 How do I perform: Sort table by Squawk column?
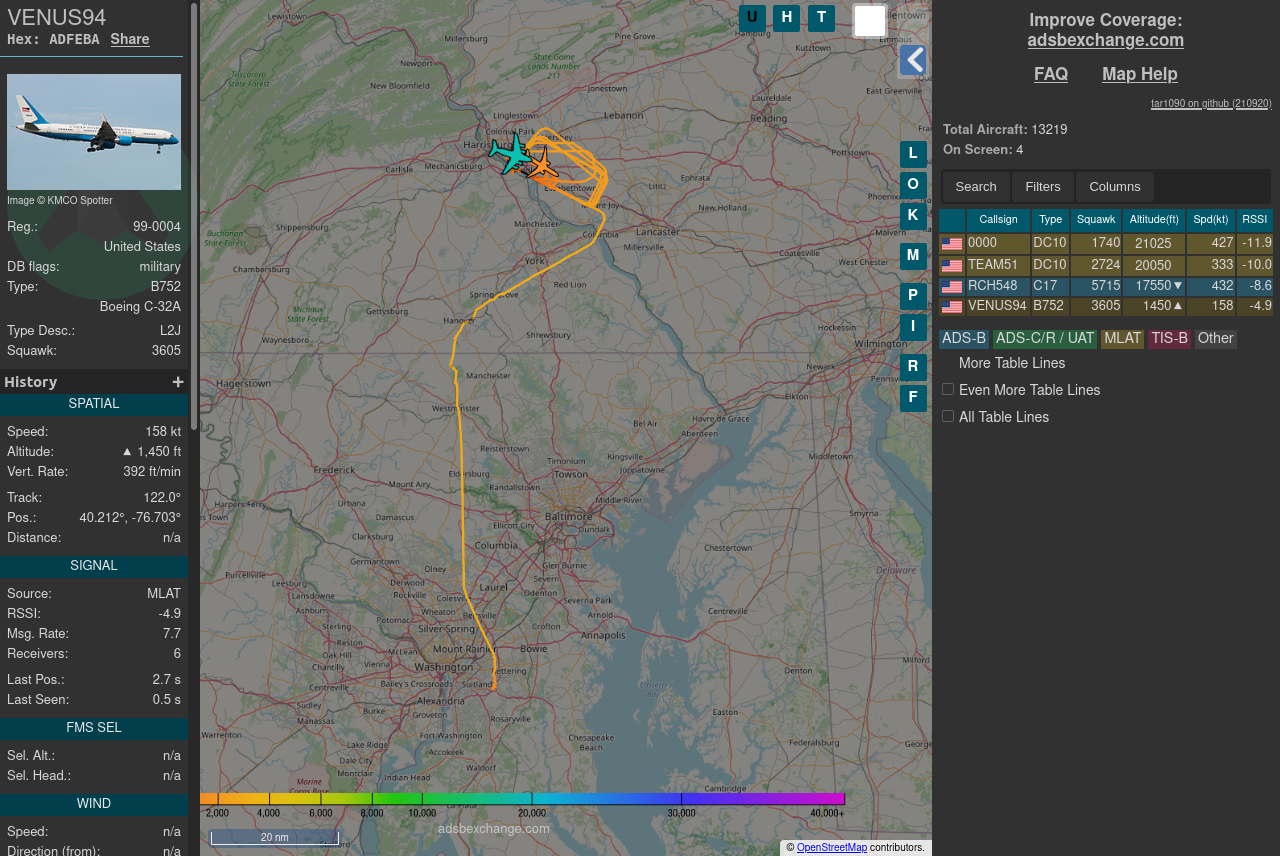click(1096, 220)
